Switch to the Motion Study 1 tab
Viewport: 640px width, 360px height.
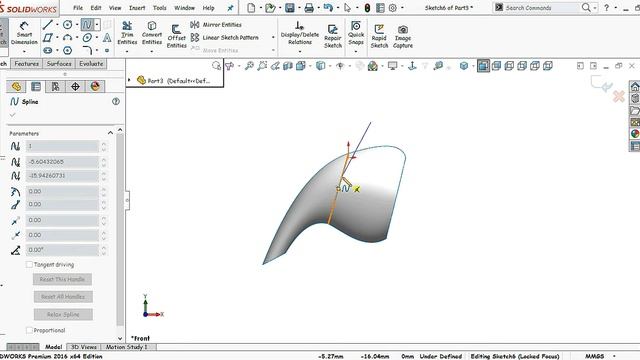pyautogui.click(x=127, y=347)
